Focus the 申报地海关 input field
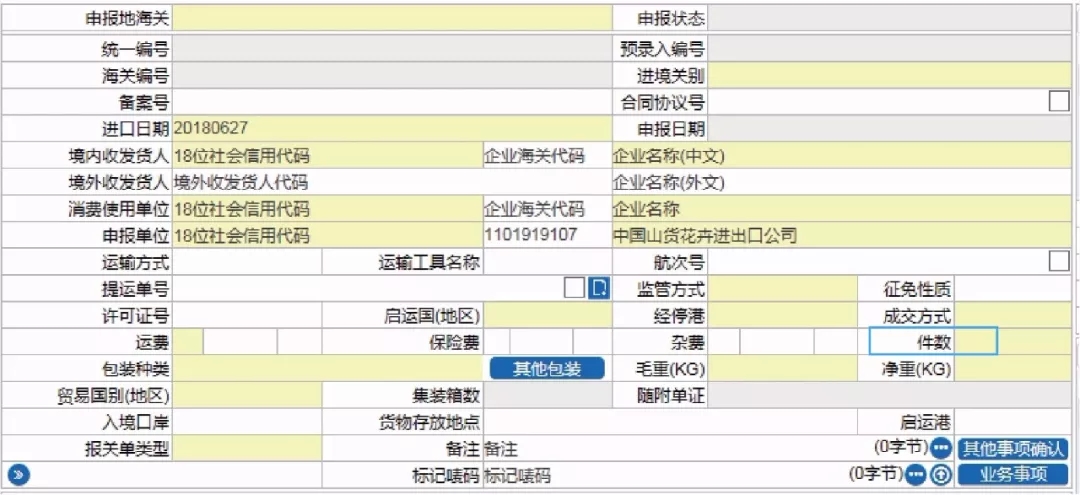 (x=391, y=18)
